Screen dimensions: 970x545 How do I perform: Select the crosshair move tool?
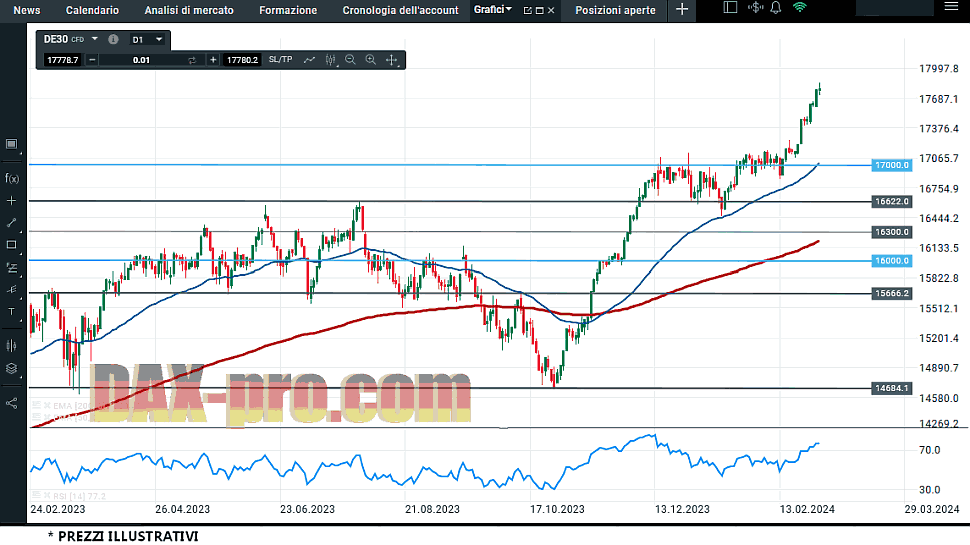[x=392, y=60]
